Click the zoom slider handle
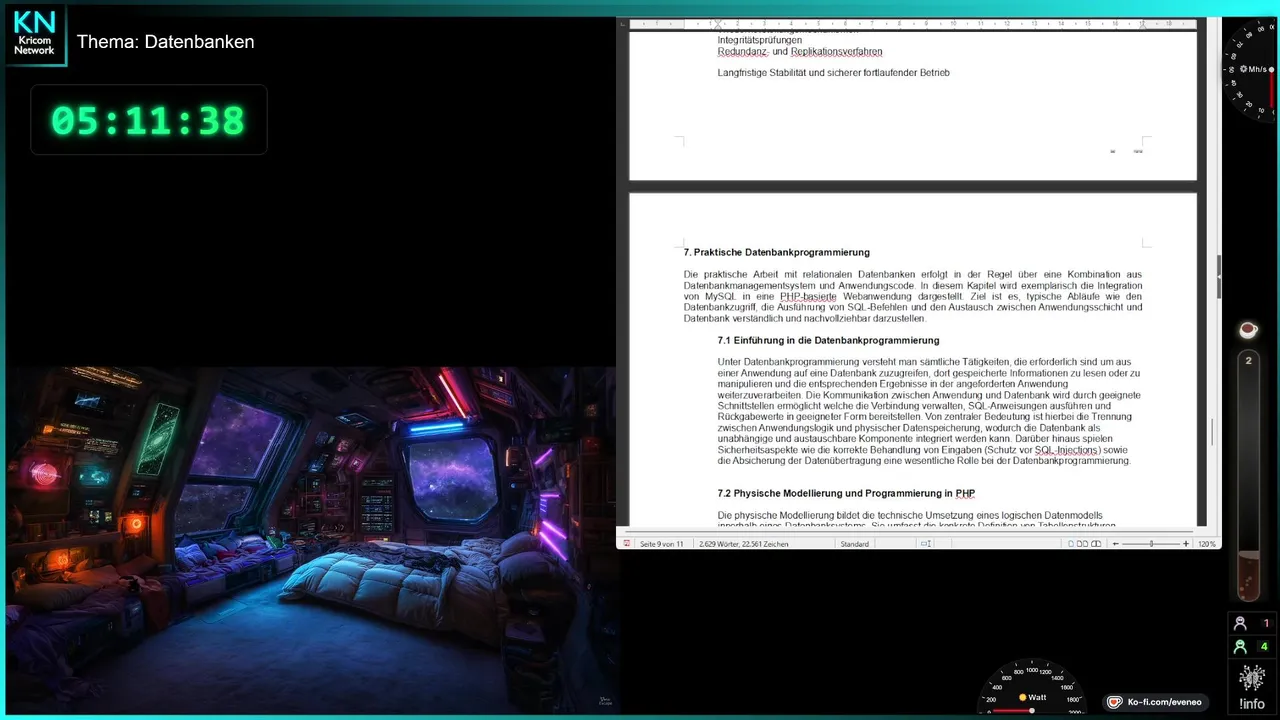Image resolution: width=1280 pixels, height=720 pixels. [1151, 544]
